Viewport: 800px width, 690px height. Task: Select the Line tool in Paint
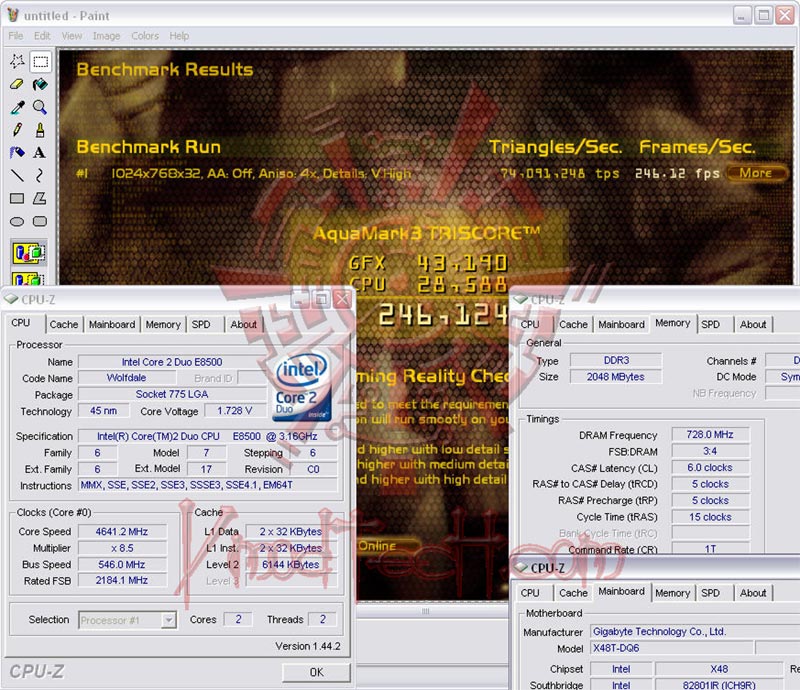click(x=17, y=175)
